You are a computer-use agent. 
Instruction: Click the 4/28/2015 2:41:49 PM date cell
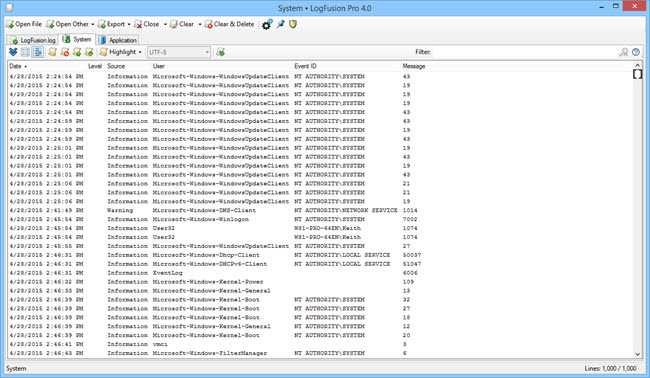[x=46, y=211]
